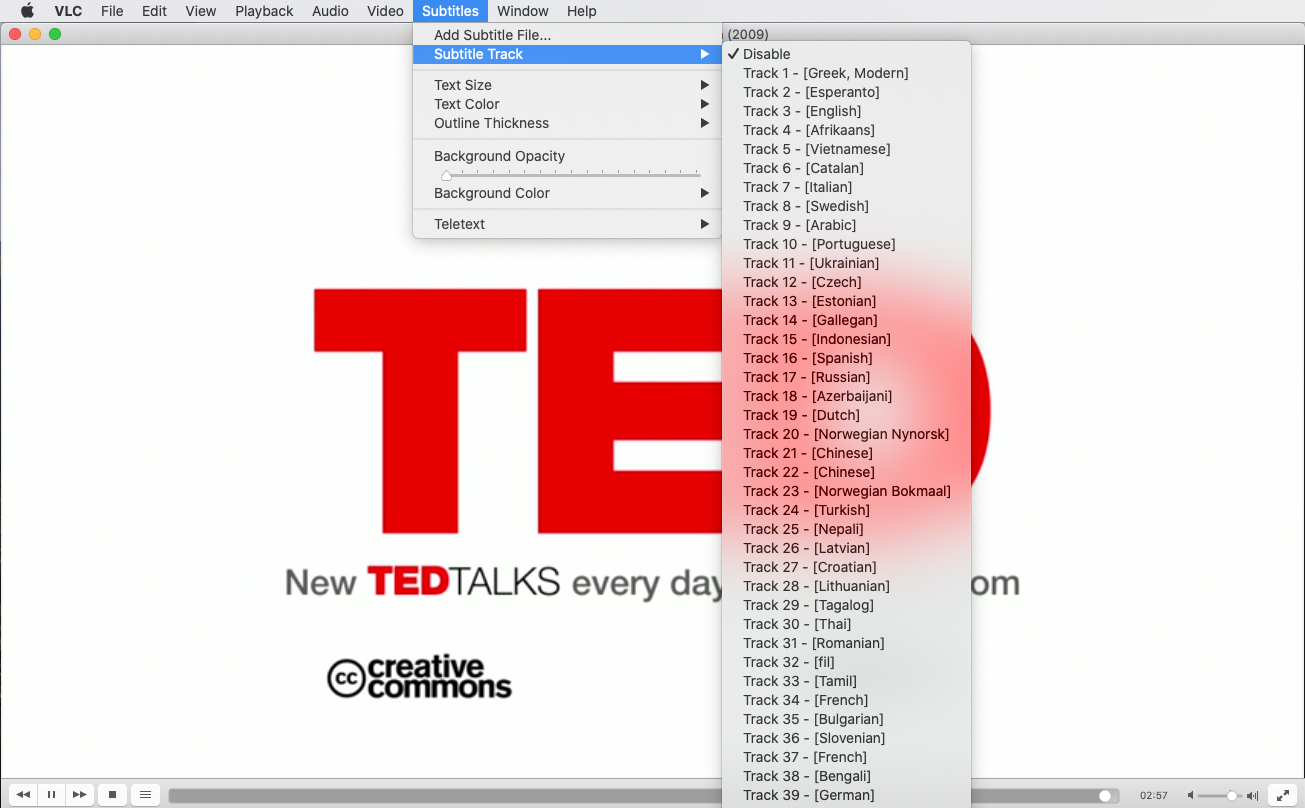Choose Track 38 Bengali subtitles
The image size is (1305, 808).
click(846, 776)
